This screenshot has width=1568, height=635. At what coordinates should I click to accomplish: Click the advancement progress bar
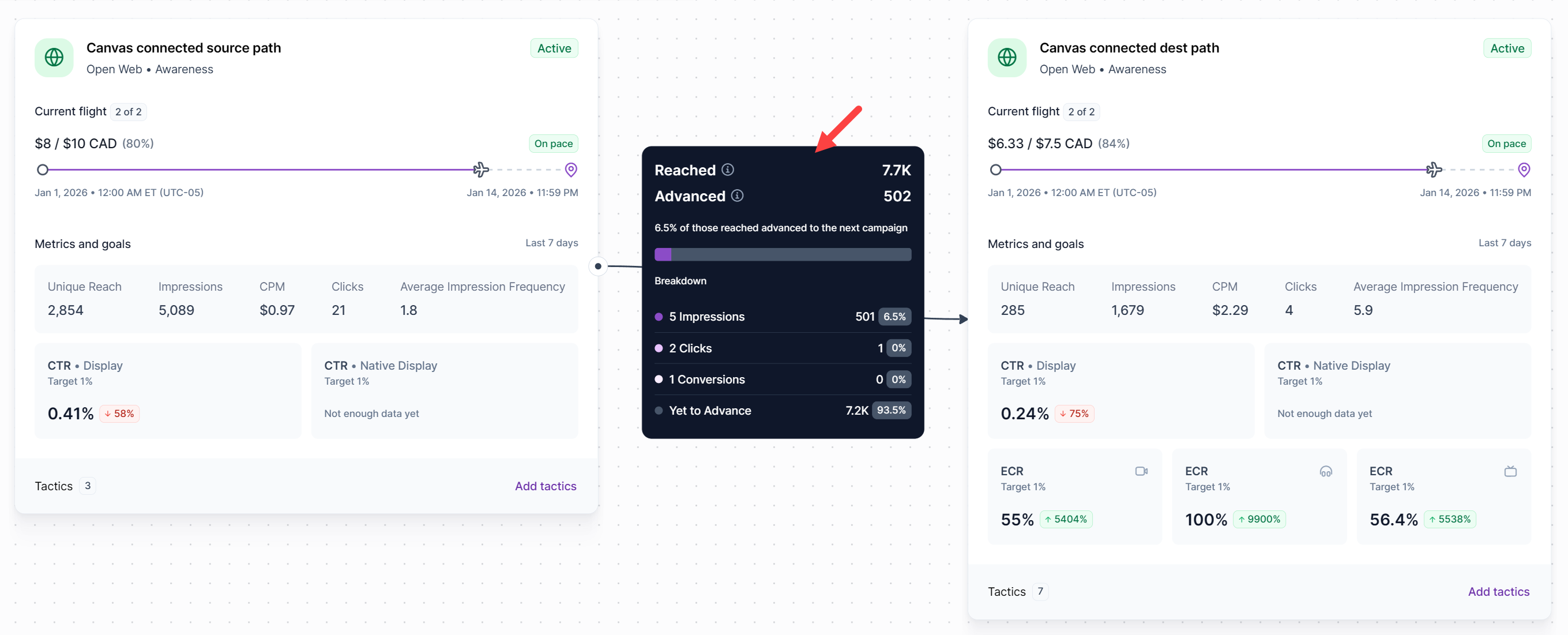click(x=782, y=254)
